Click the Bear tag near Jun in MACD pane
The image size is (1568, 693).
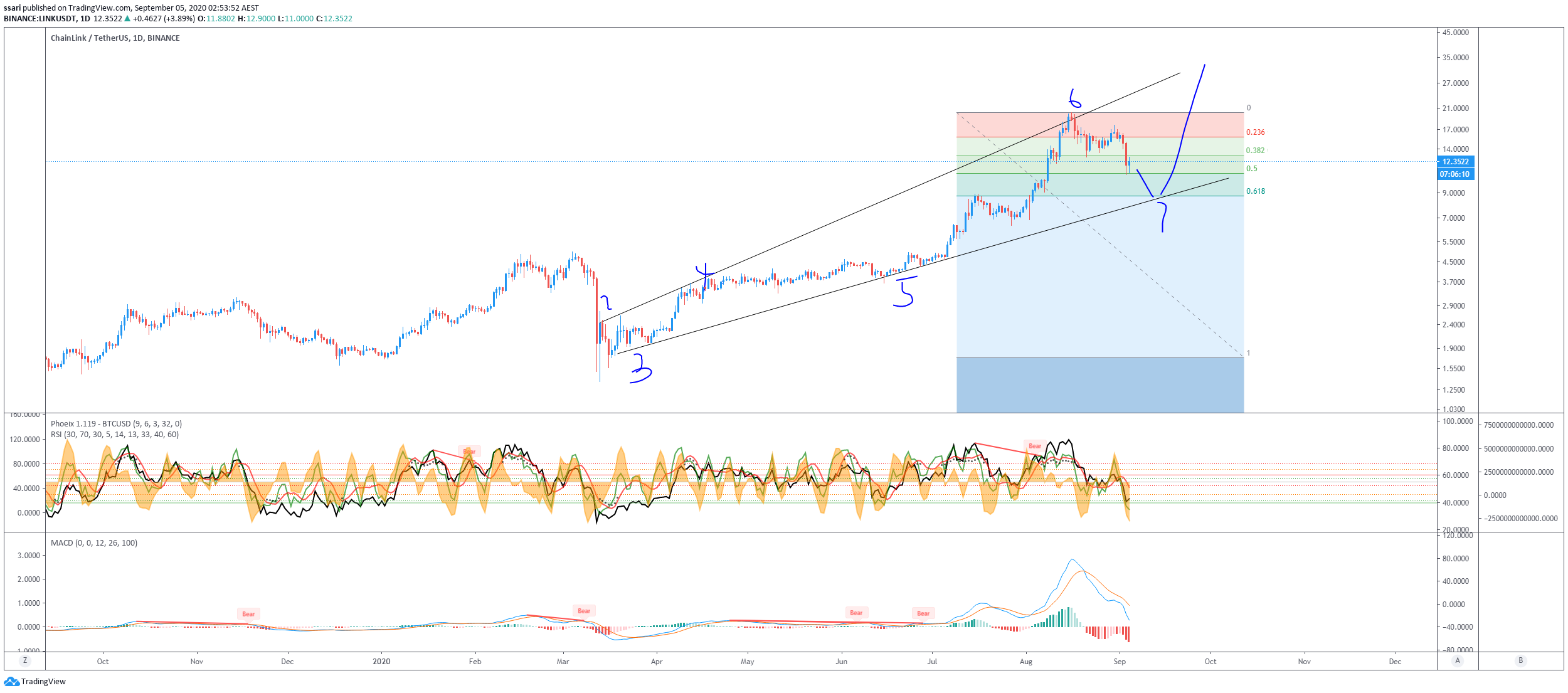click(856, 613)
